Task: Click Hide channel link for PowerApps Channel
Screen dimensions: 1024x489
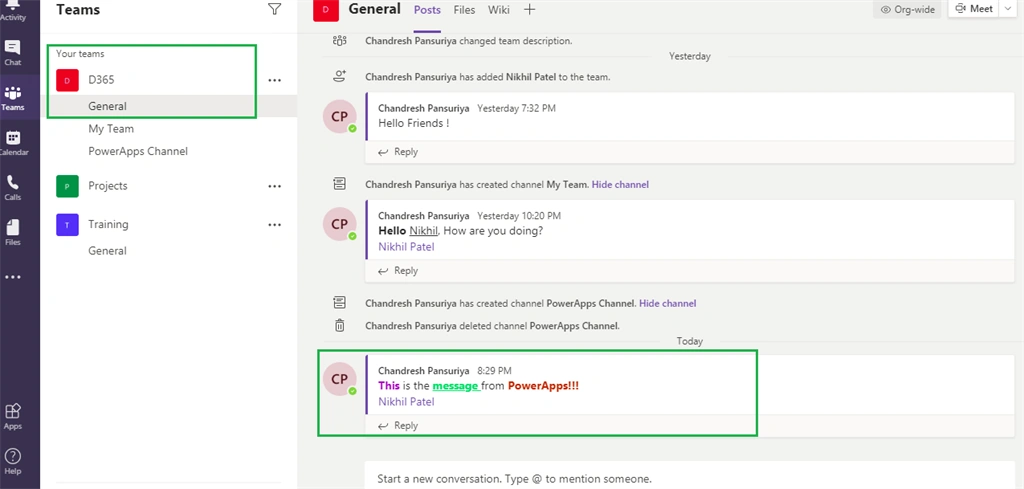Action: pos(667,304)
